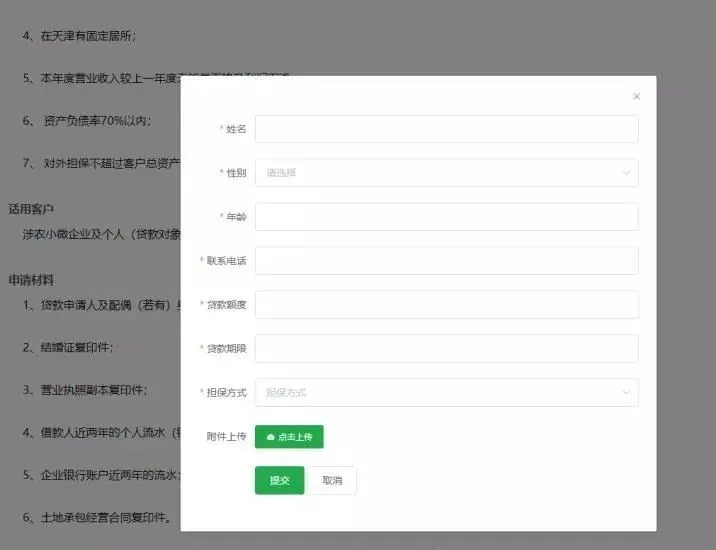Submit the form with 提交 button
The image size is (716, 550).
279,481
